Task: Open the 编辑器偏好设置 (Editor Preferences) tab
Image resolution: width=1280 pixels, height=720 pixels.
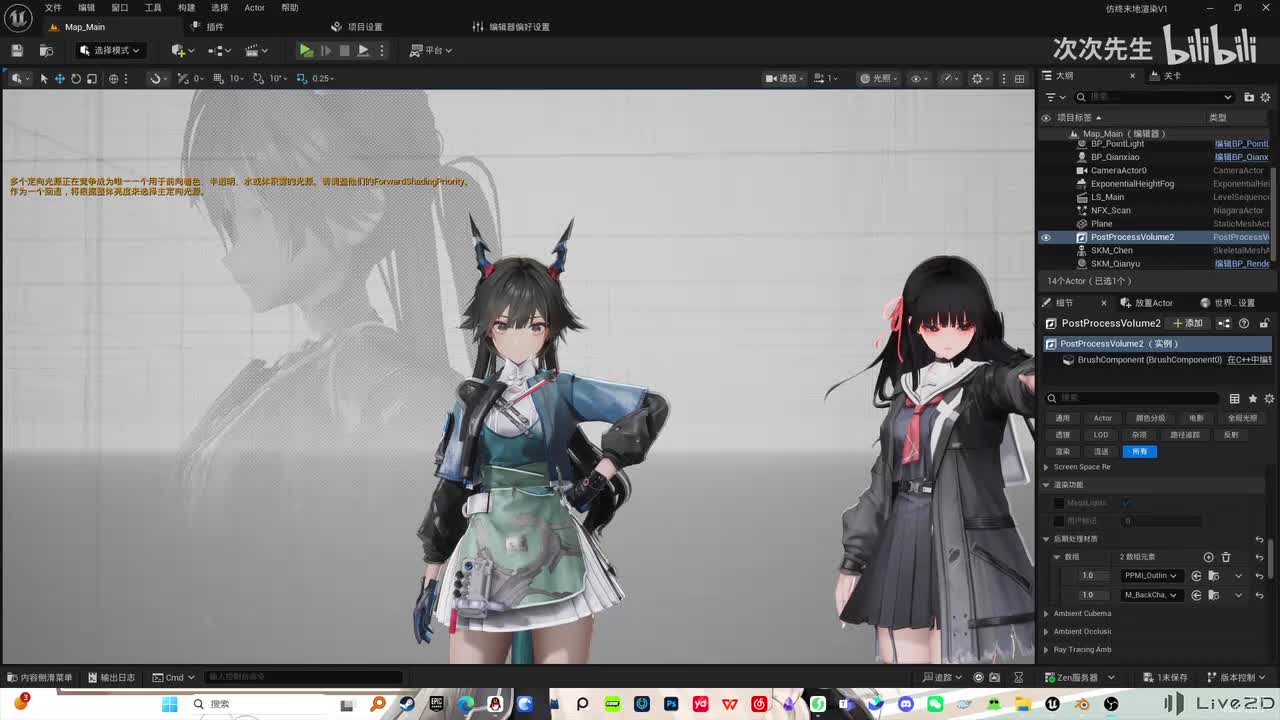Action: coord(511,27)
